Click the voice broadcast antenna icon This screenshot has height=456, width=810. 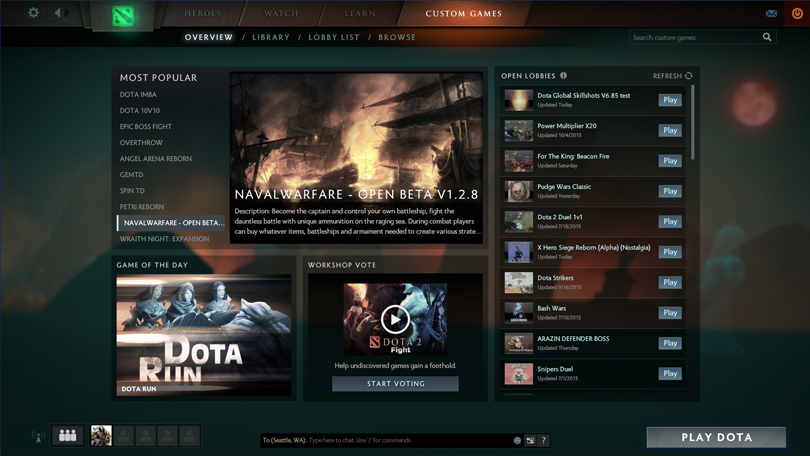point(38,437)
